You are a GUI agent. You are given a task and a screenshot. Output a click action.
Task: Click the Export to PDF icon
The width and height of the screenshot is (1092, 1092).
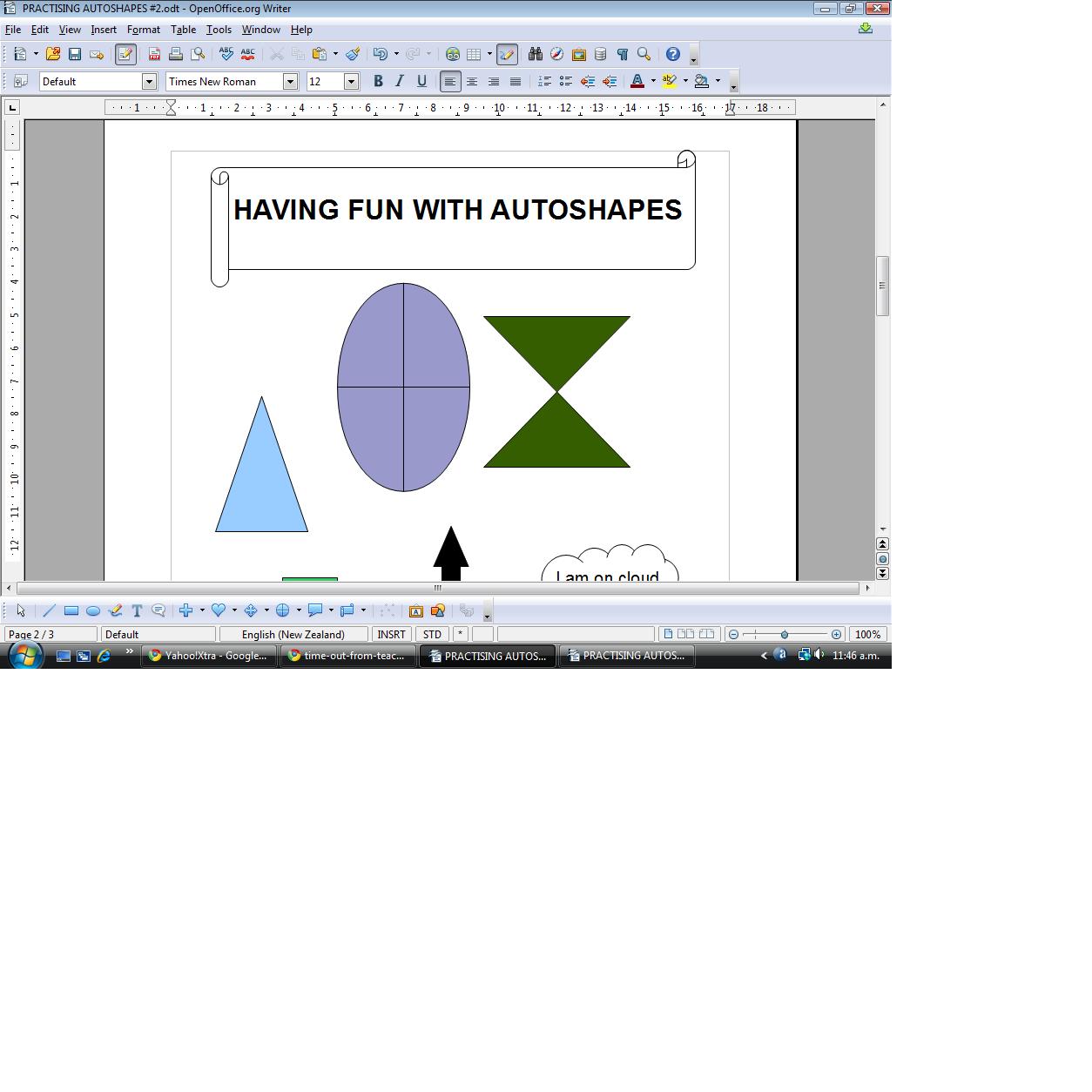point(155,54)
